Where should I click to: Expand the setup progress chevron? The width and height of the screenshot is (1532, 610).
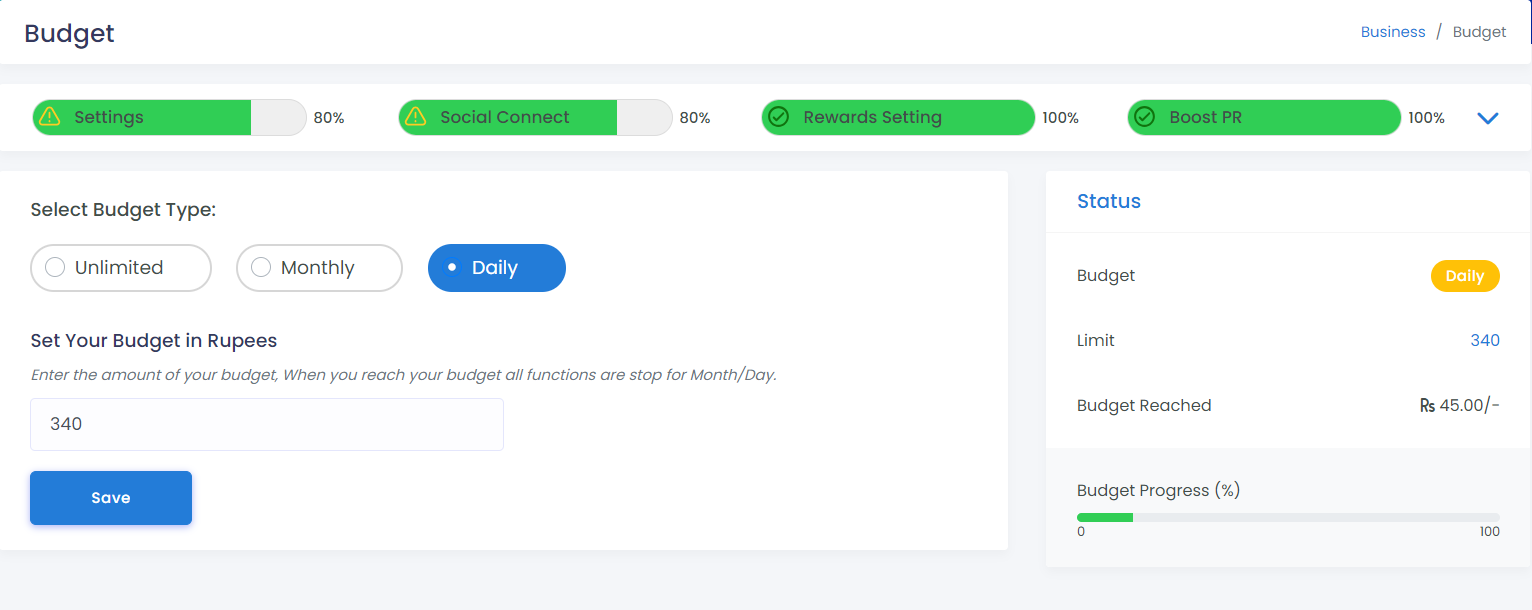point(1488,118)
